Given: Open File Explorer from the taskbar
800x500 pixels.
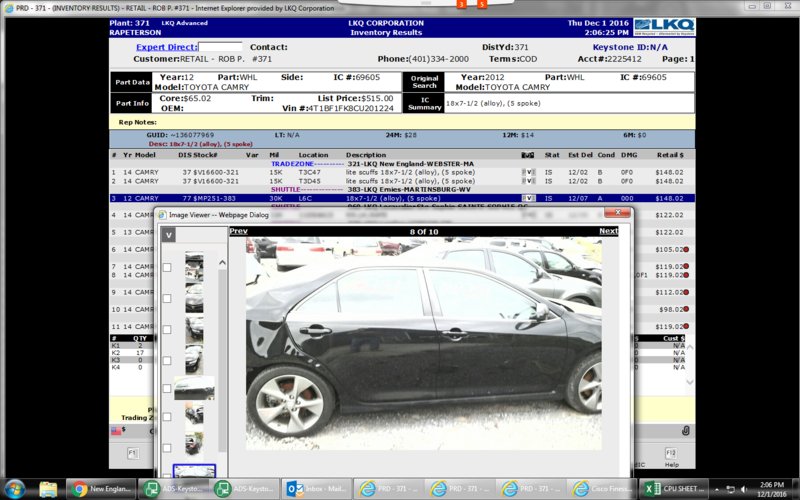Looking at the screenshot, I should tap(48, 489).
